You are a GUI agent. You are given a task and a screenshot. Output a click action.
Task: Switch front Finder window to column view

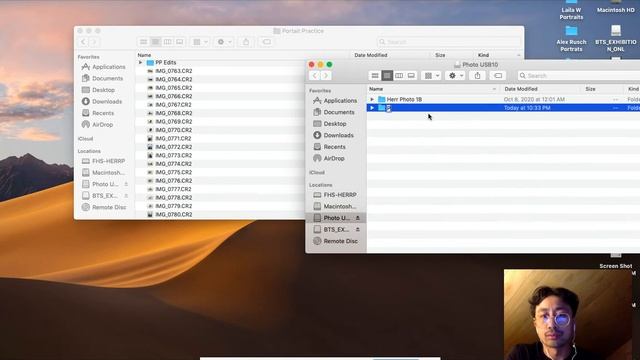(x=399, y=76)
